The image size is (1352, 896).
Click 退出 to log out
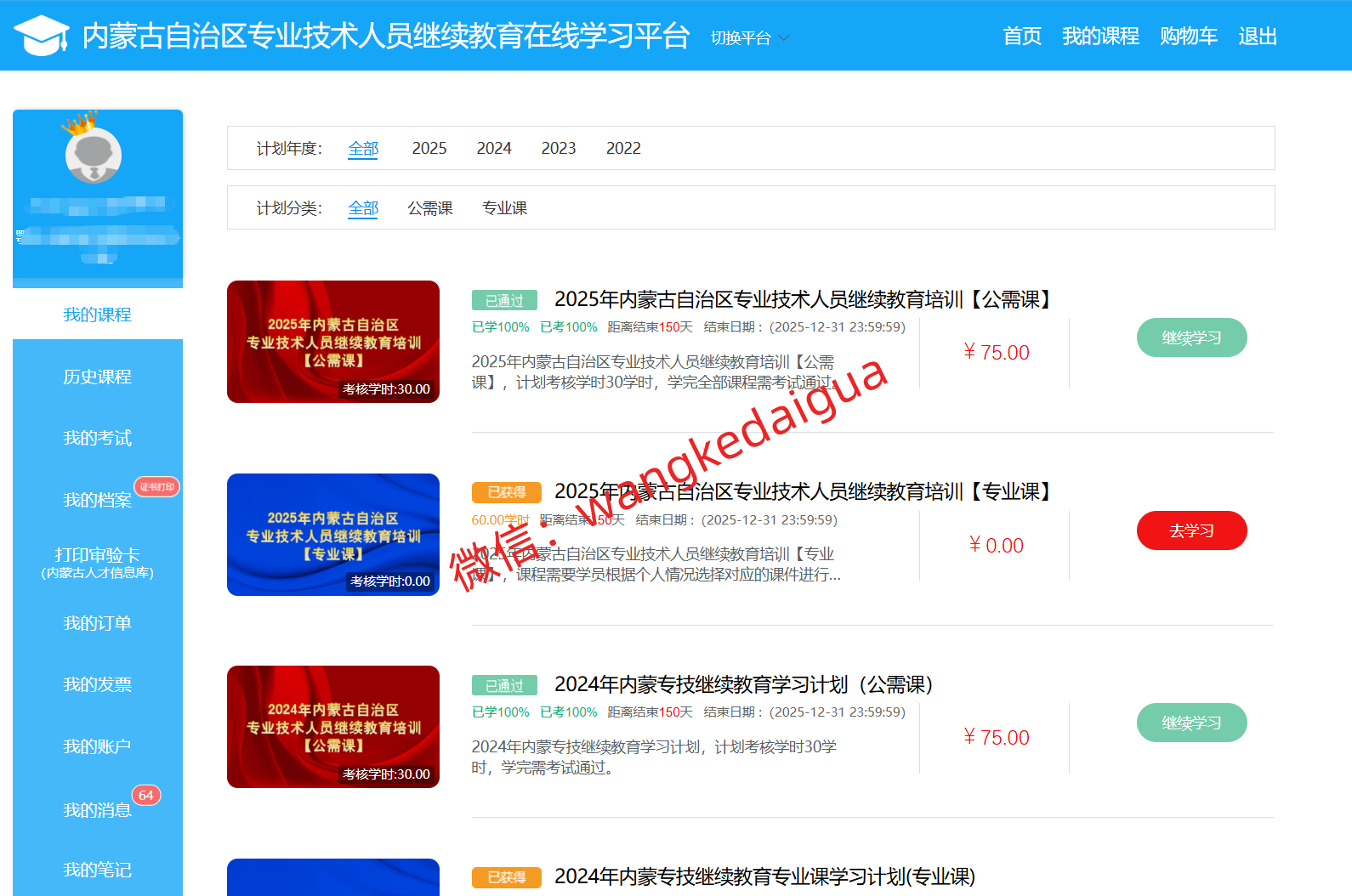click(x=1258, y=36)
